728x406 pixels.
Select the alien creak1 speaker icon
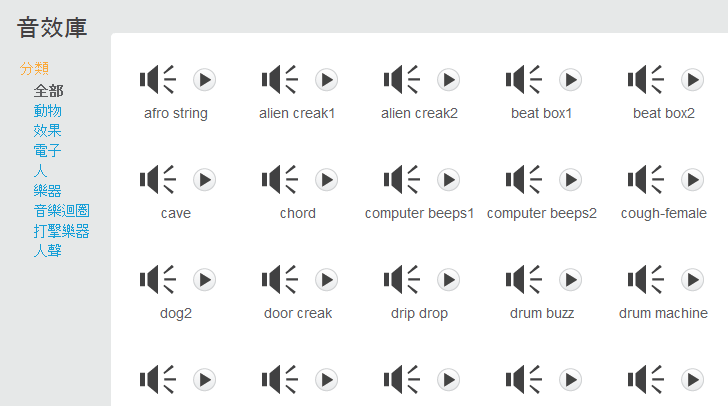(279, 79)
